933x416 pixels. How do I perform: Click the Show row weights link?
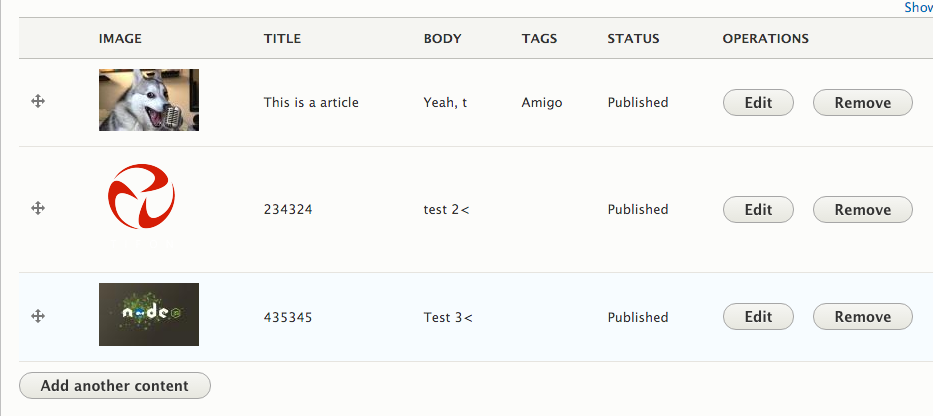click(918, 7)
